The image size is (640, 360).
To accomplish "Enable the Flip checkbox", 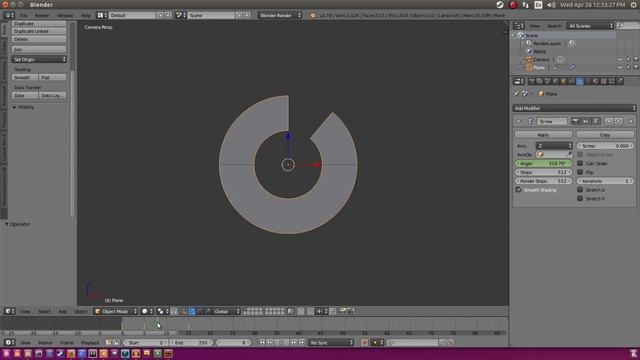I will pyautogui.click(x=580, y=172).
